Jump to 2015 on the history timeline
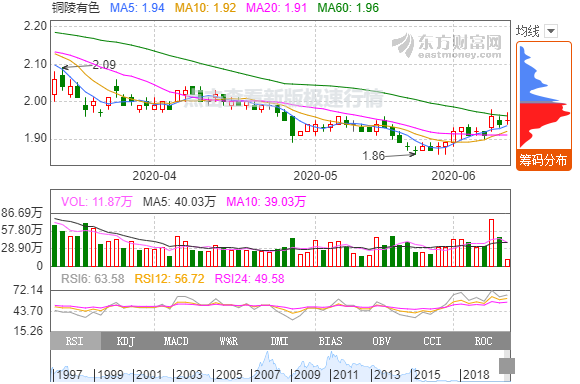 click(427, 375)
